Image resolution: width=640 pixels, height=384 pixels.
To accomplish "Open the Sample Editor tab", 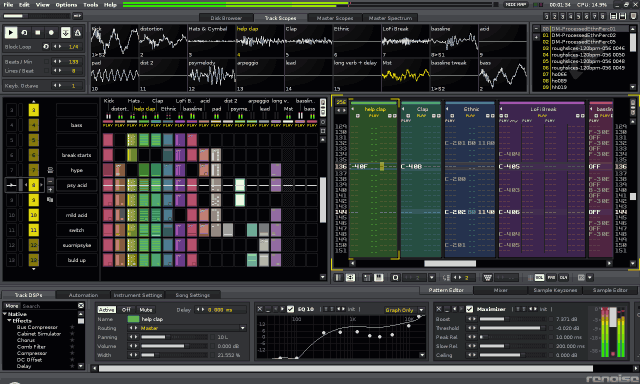I will pyautogui.click(x=610, y=290).
